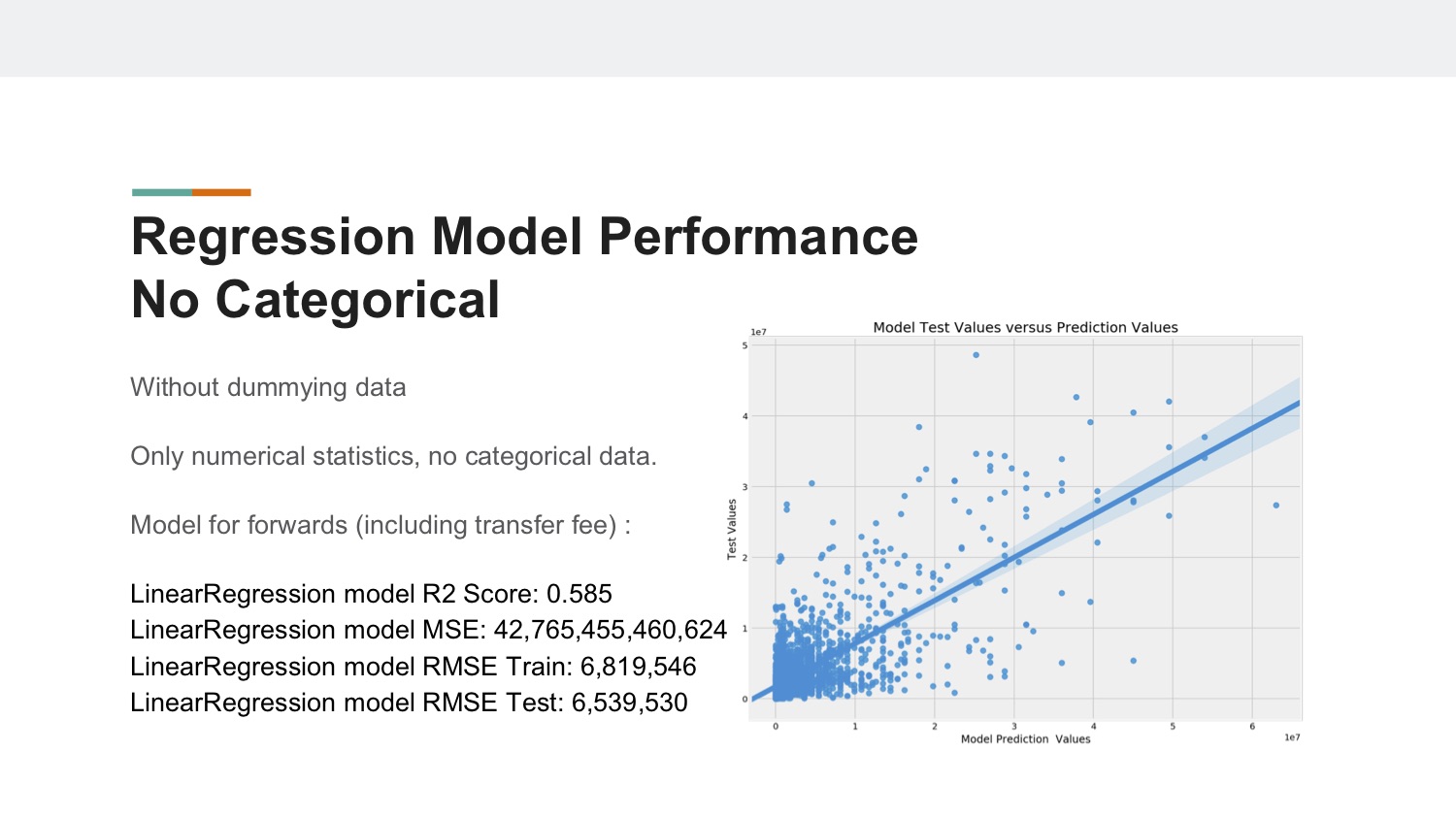Click the orange accent bar above the title
The width and height of the screenshot is (1456, 818).
coord(221,192)
